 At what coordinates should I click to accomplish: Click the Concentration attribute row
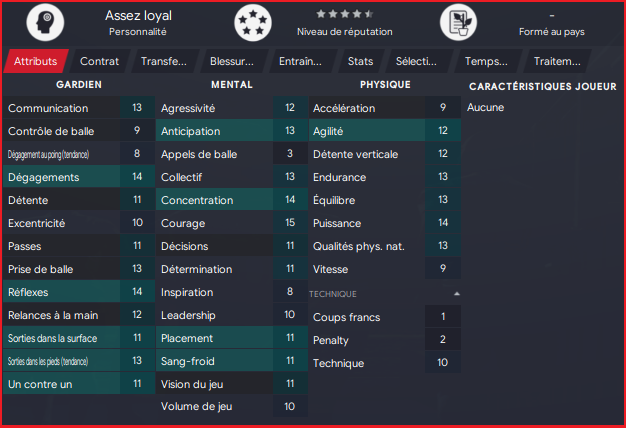coord(230,200)
